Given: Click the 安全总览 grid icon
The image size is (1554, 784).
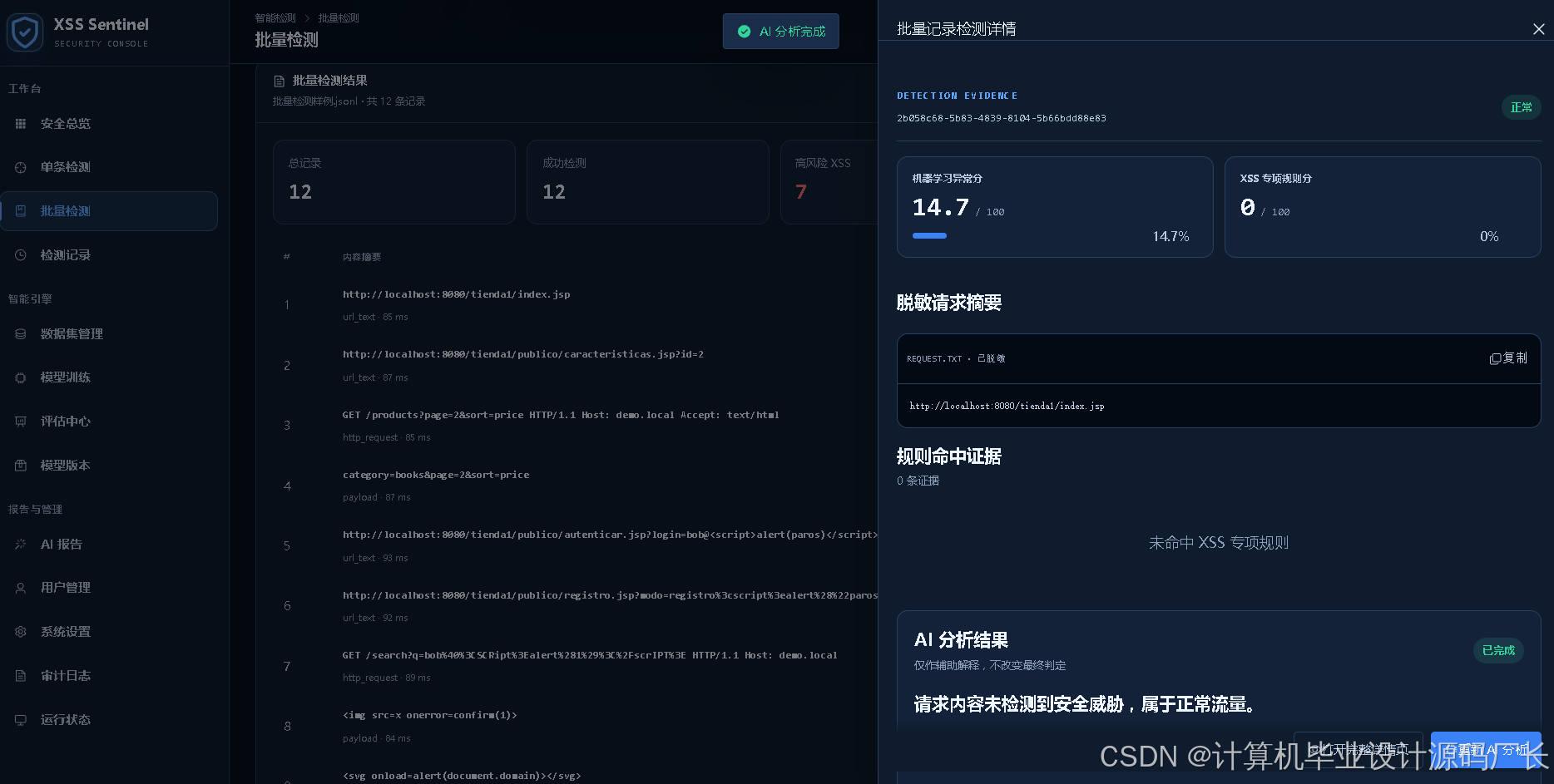Looking at the screenshot, I should (21, 124).
